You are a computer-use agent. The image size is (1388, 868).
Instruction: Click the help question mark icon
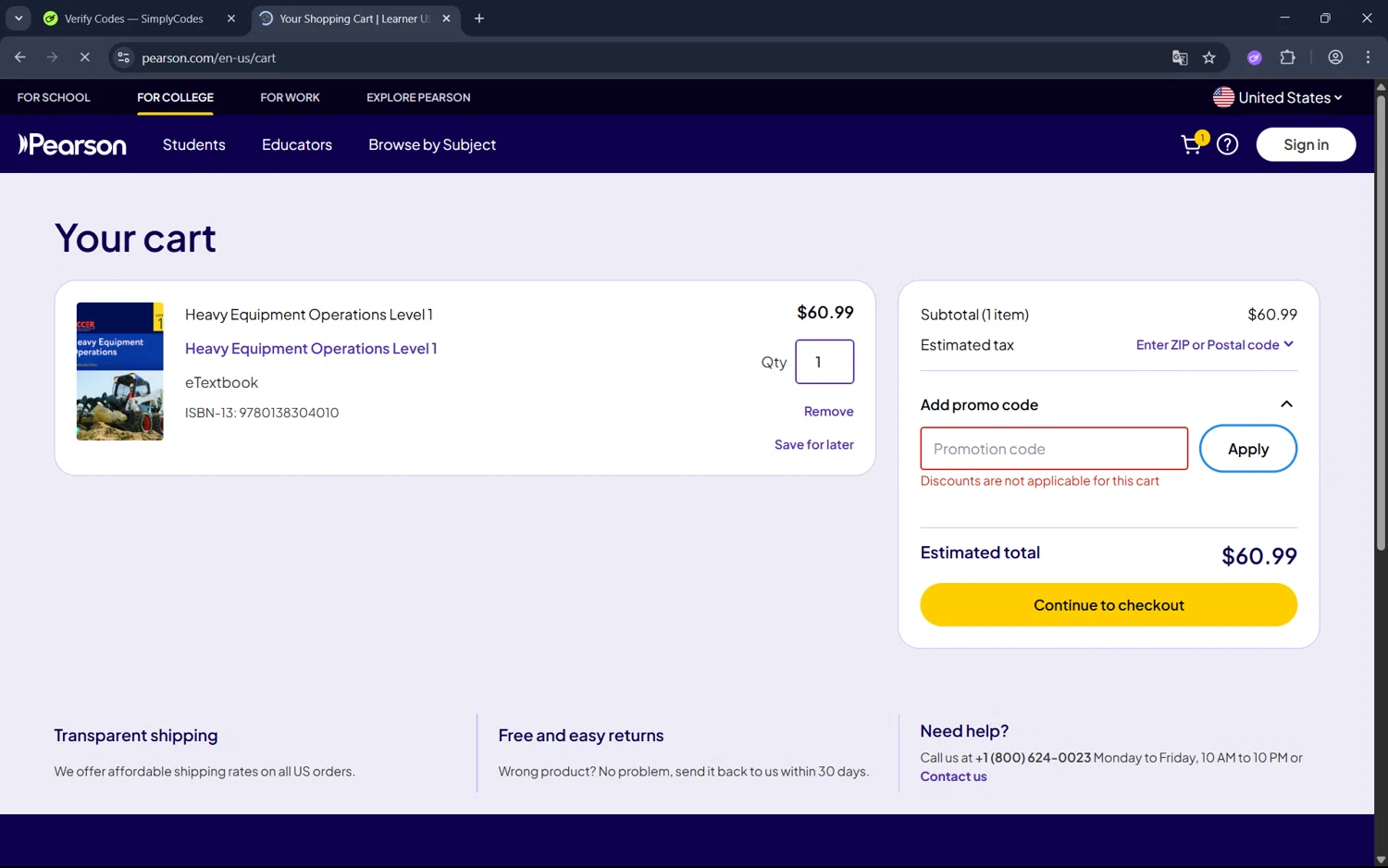click(1227, 144)
